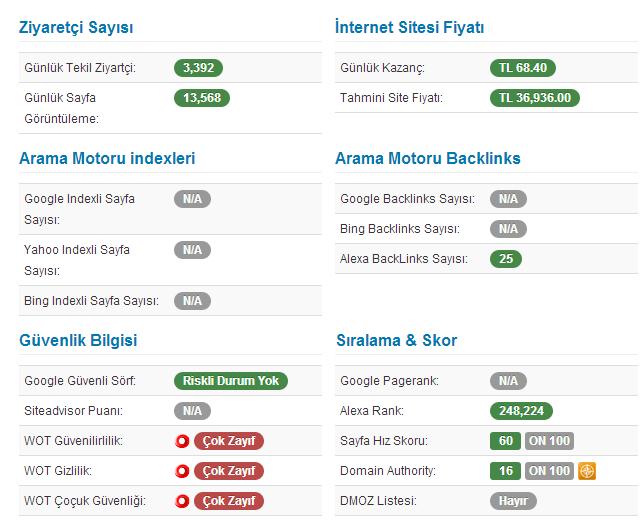This screenshot has height=526, width=640.
Task: Click the red WOT Güvenilirlik rating icon
Action: click(x=183, y=441)
